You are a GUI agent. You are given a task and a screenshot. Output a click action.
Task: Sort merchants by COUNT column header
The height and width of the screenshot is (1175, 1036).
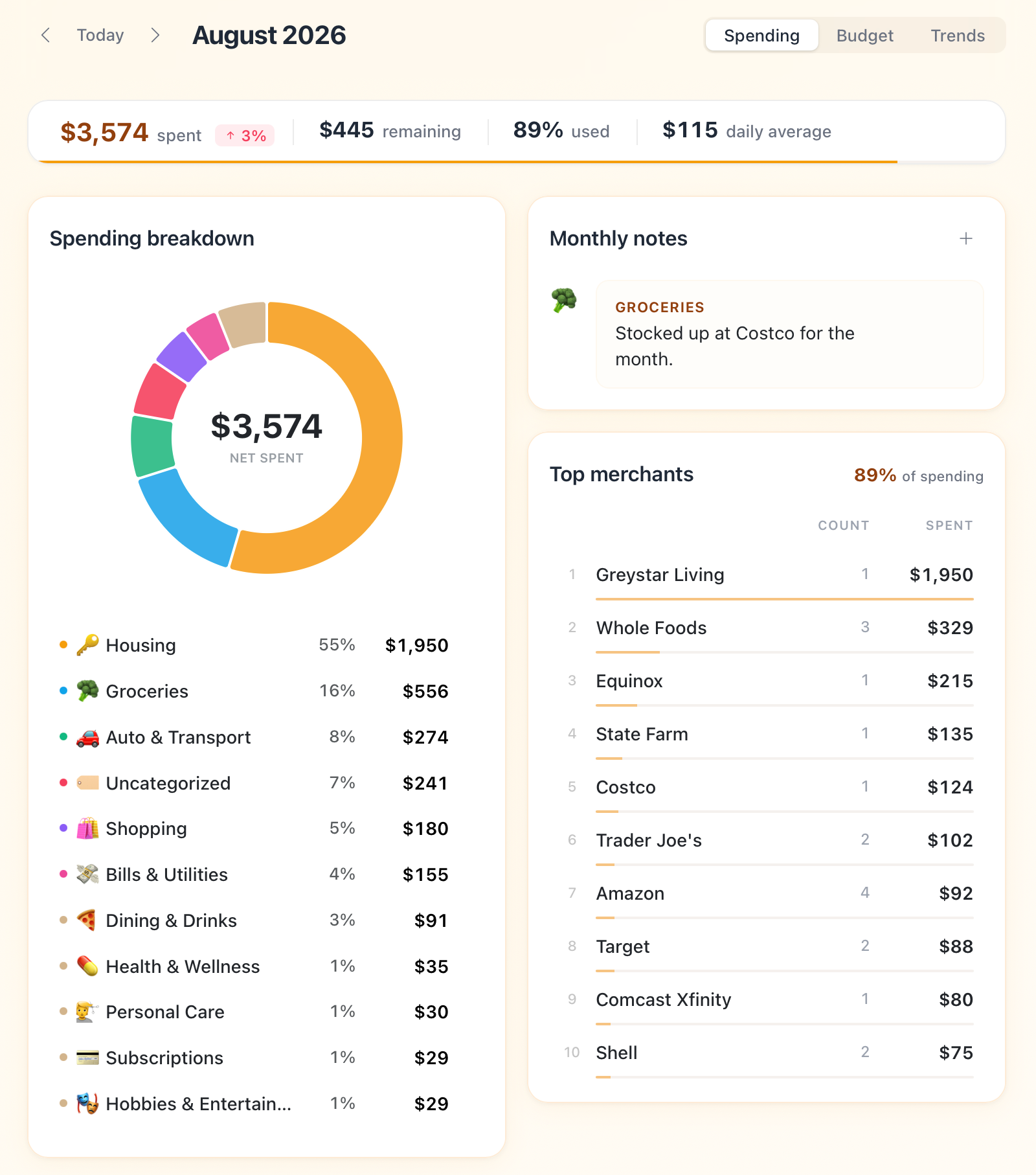[843, 525]
